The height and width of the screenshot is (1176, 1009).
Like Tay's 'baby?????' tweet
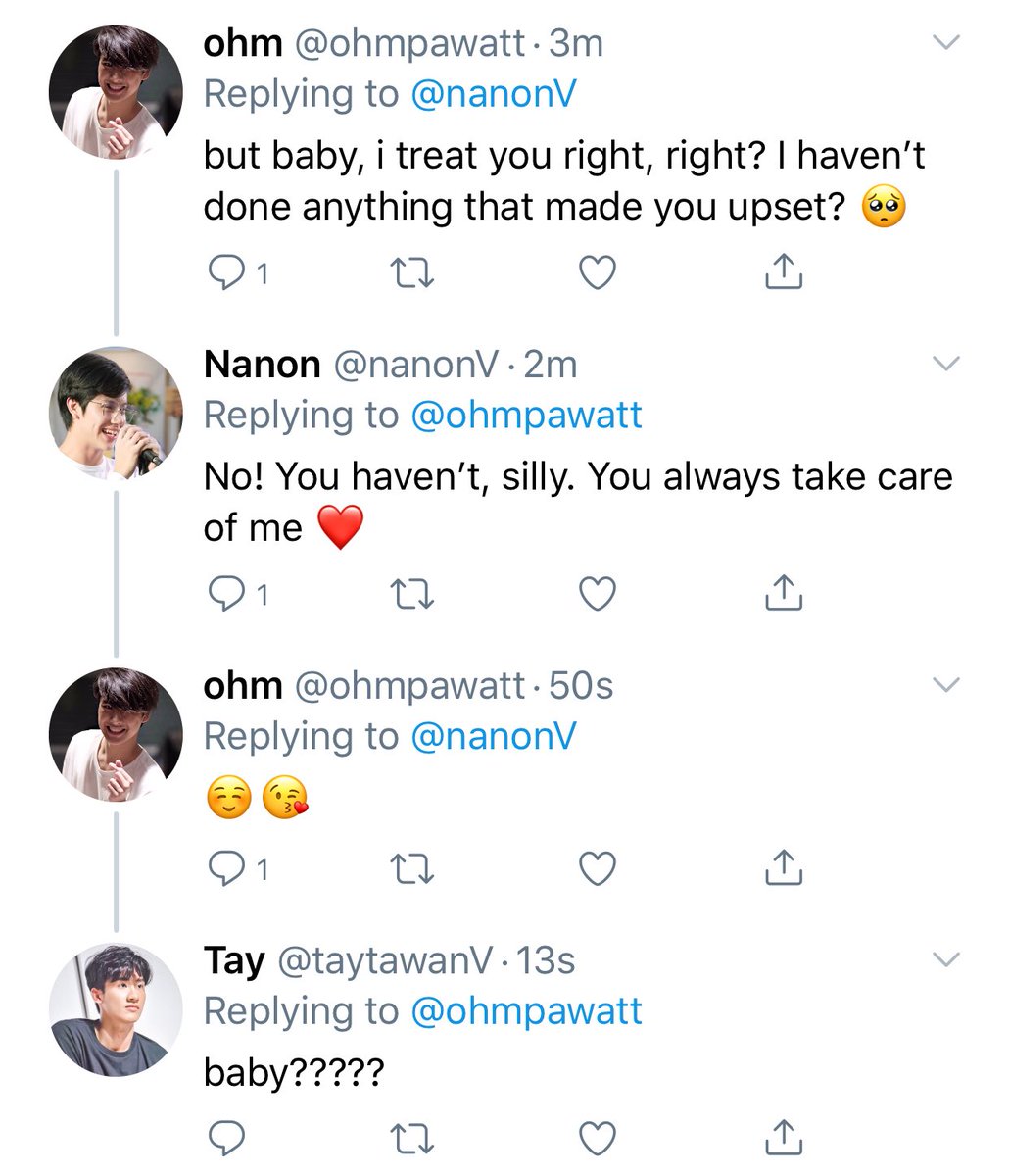598,1138
